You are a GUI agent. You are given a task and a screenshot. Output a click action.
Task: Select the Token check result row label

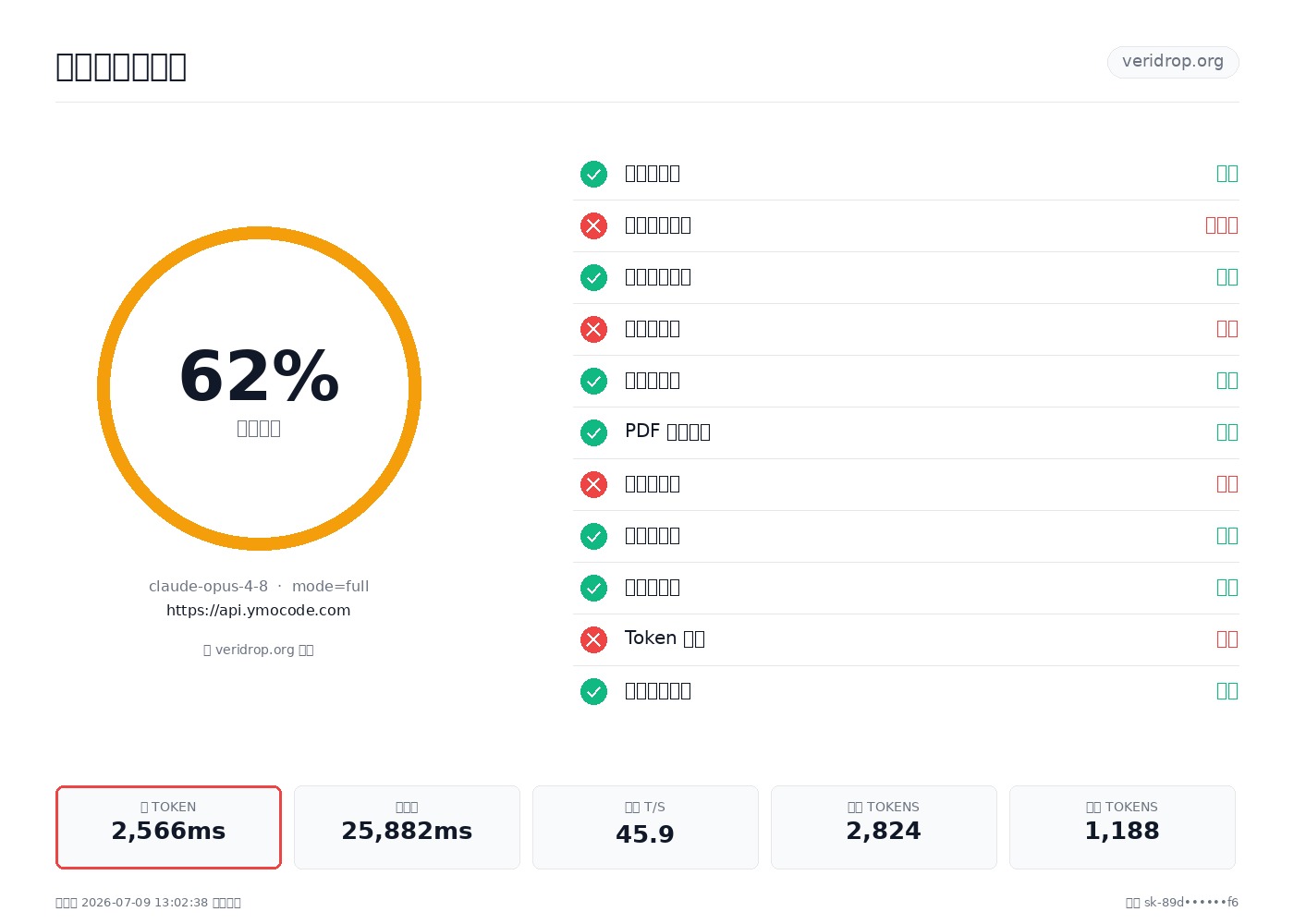click(665, 638)
